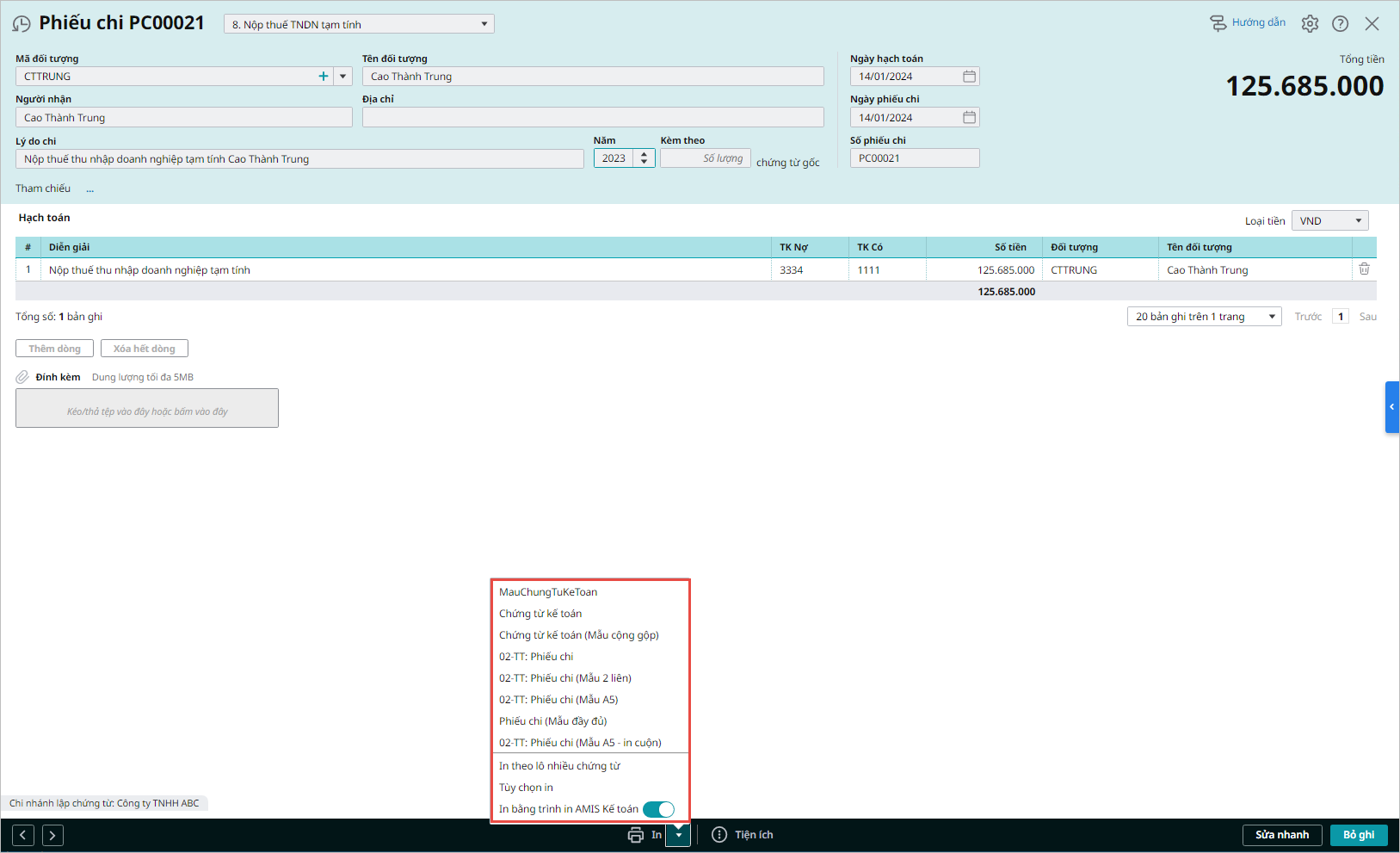
Task: Click the Sau pagination link
Action: pos(1367,317)
